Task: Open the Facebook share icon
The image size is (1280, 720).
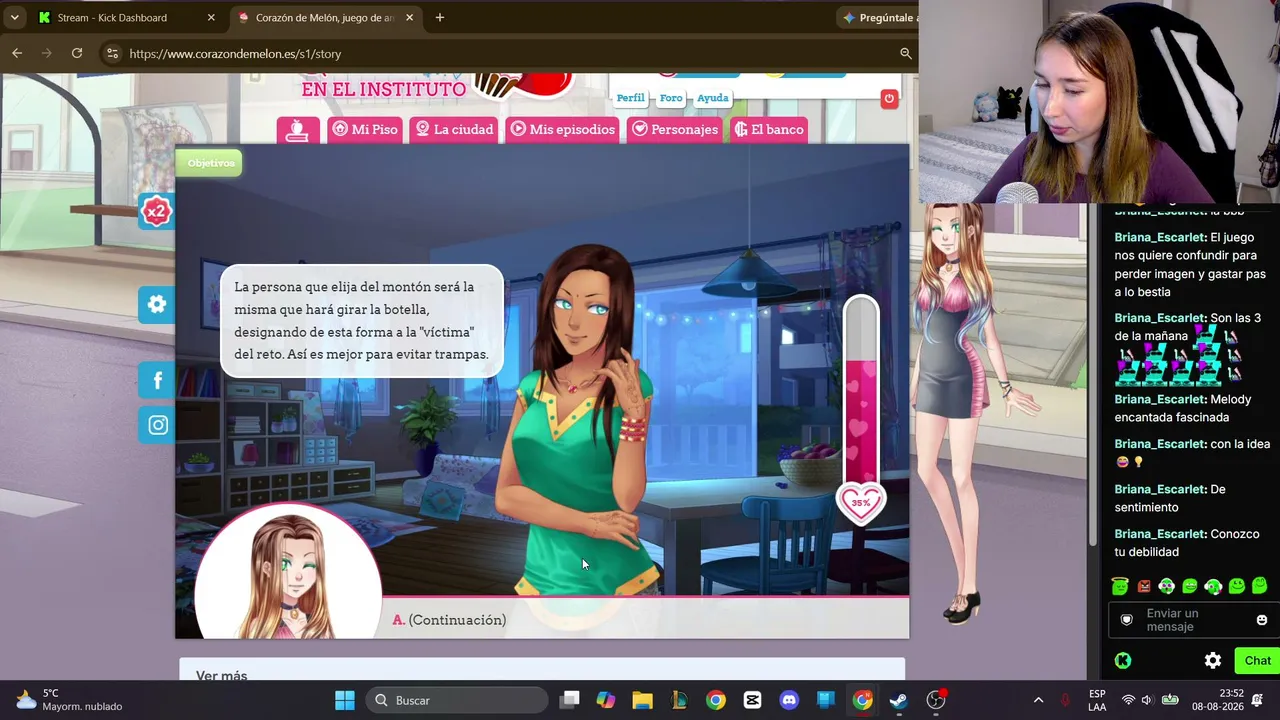Action: click(157, 380)
